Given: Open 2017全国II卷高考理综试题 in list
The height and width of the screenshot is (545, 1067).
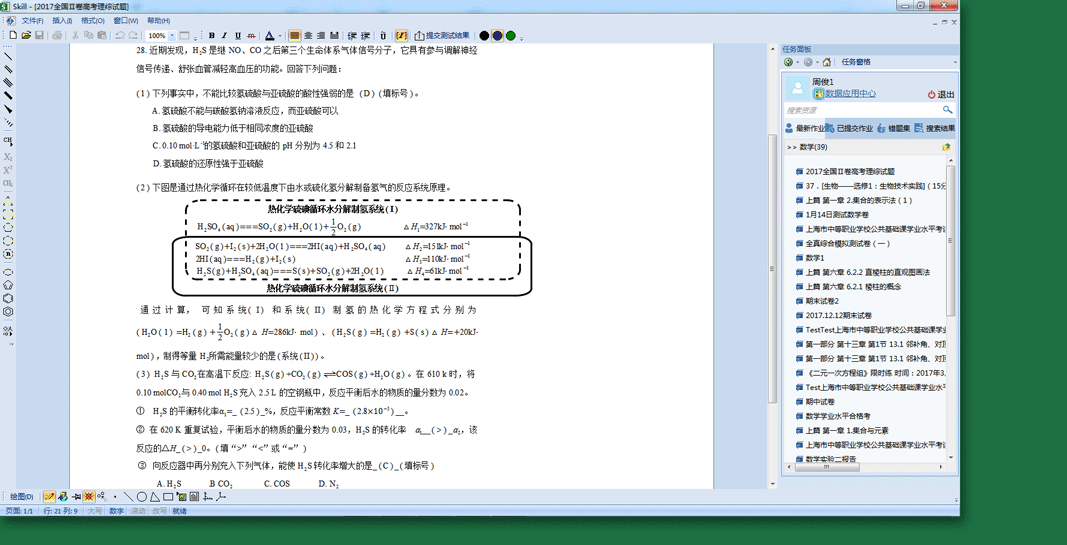Looking at the screenshot, I should coord(849,171).
